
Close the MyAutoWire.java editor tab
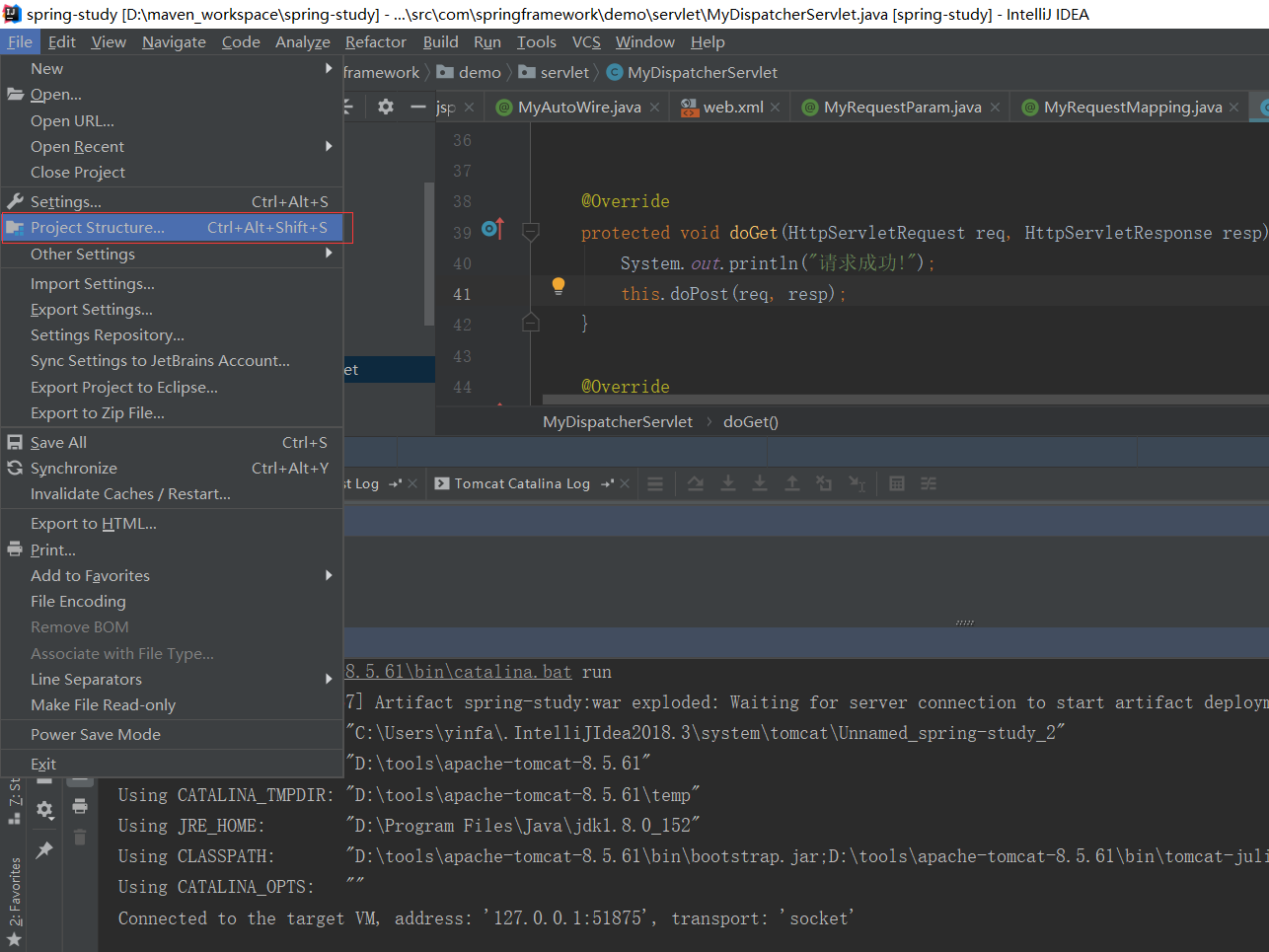(x=654, y=108)
